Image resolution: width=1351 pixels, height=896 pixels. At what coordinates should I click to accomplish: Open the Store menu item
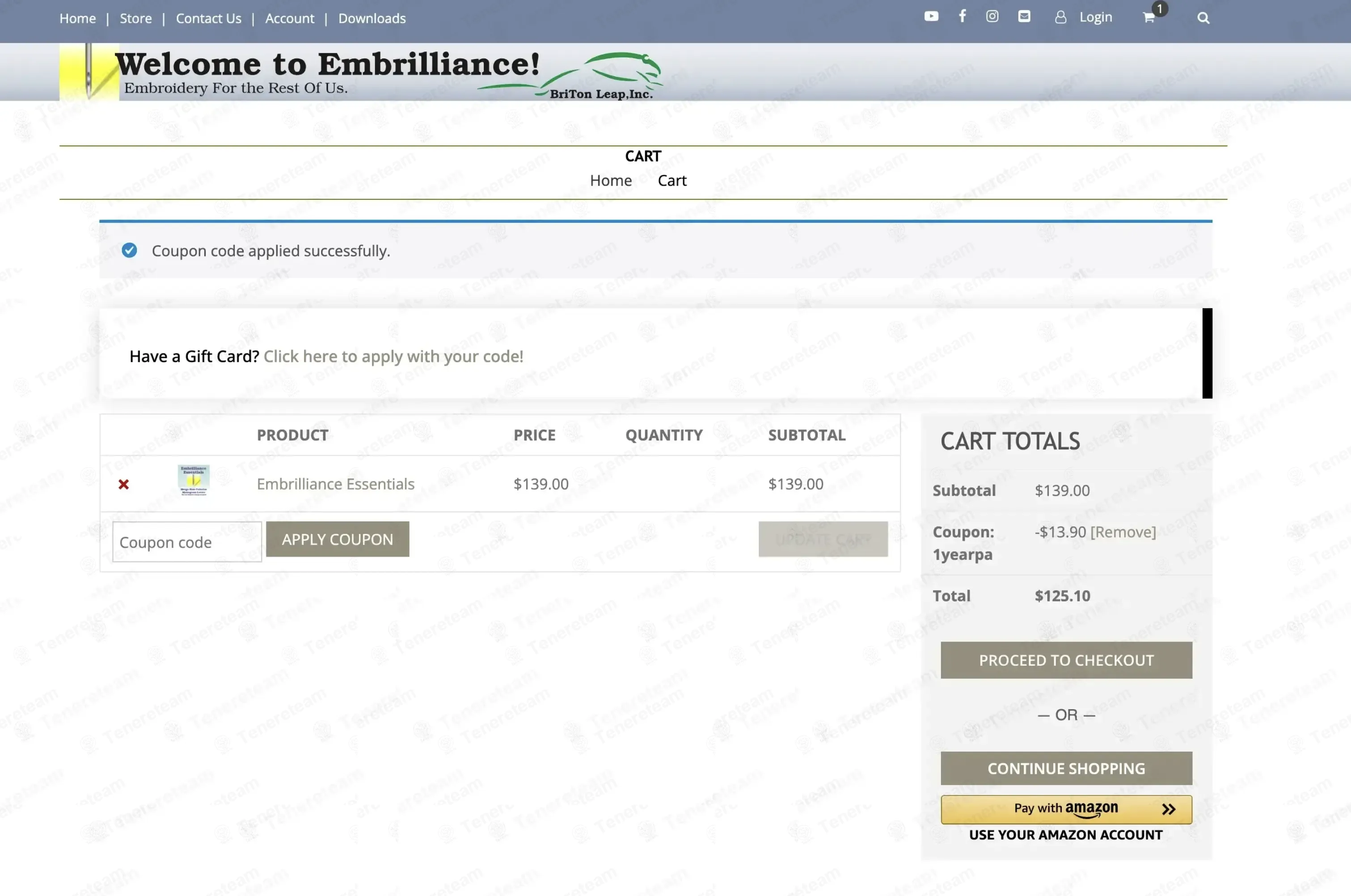(135, 18)
